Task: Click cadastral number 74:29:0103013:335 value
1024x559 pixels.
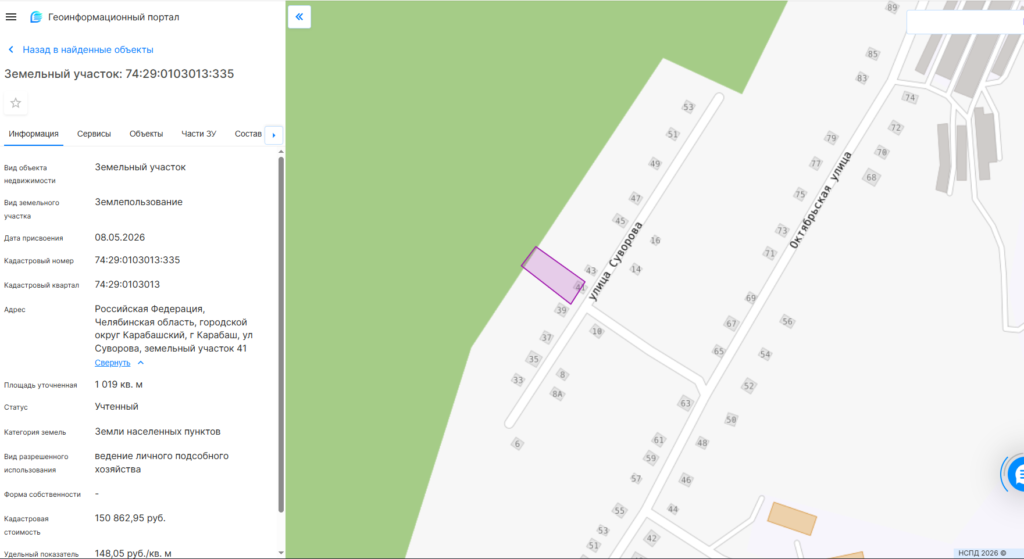Action: click(x=137, y=260)
